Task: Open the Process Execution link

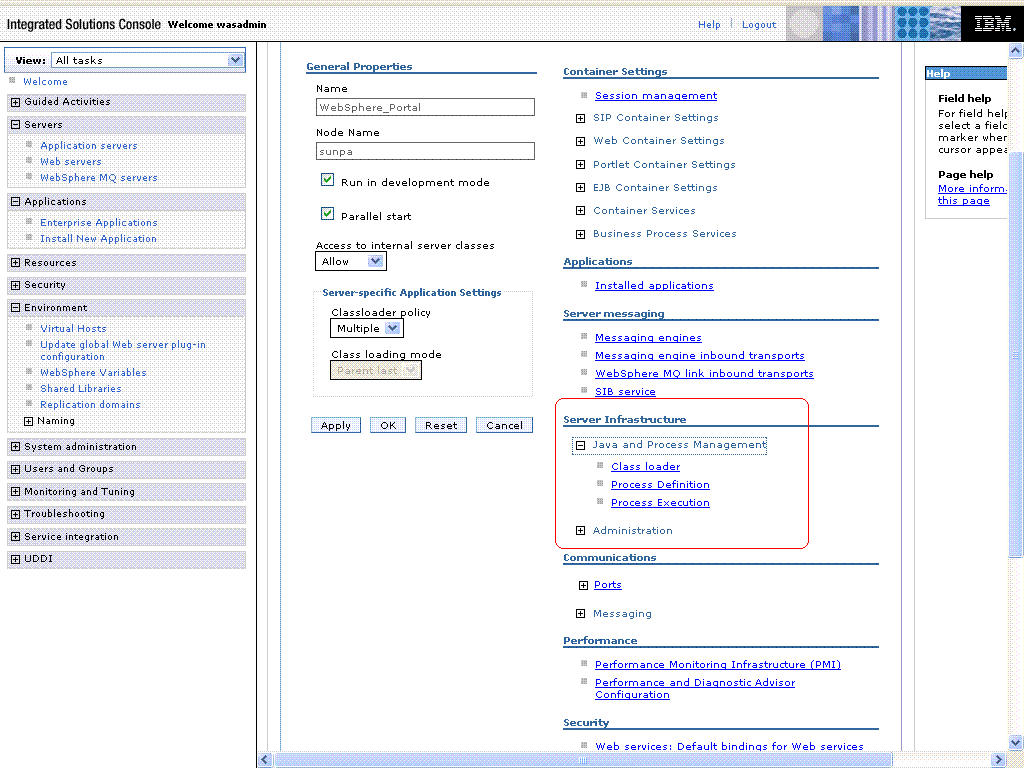Action: (x=660, y=503)
